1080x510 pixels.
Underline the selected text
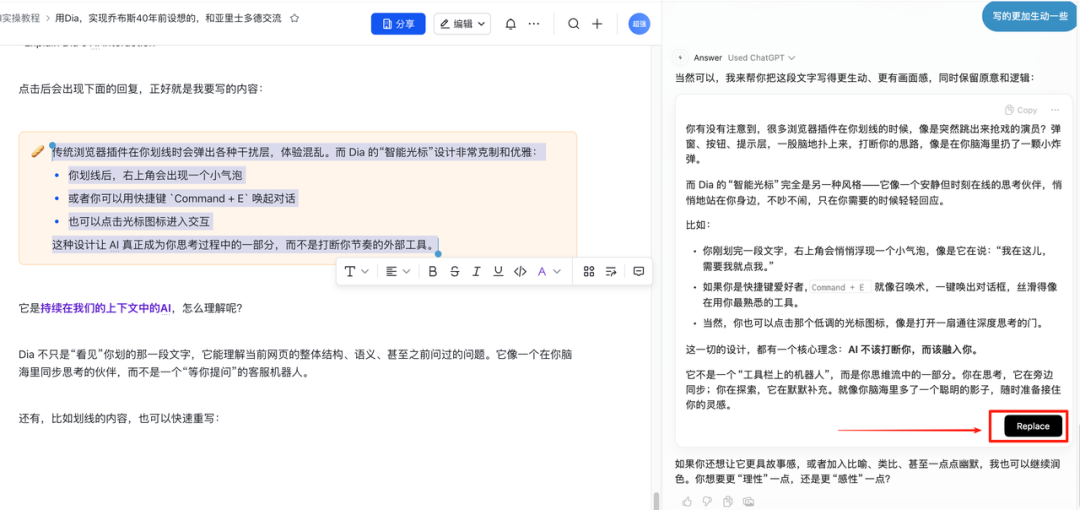pyautogui.click(x=497, y=272)
